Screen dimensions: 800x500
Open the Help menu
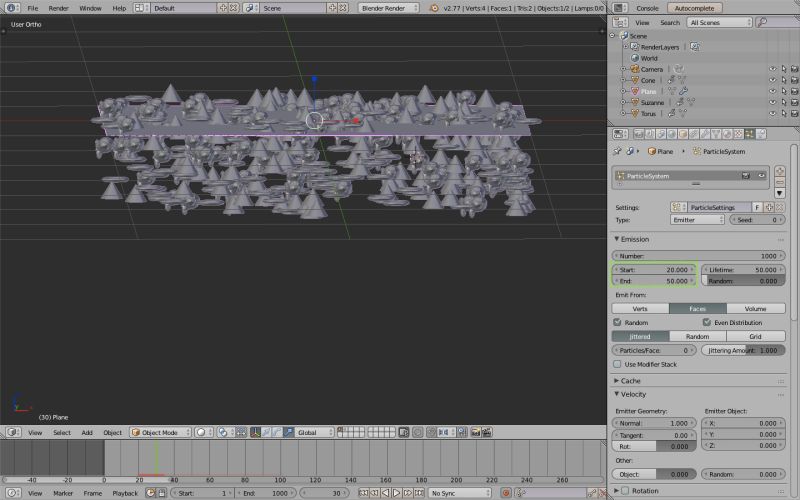click(119, 8)
